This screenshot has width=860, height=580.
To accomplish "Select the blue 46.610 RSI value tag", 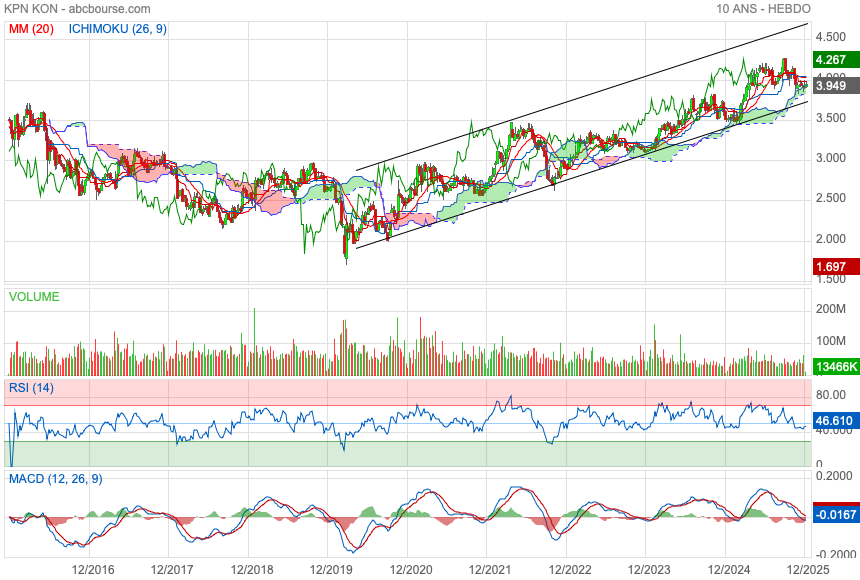I will point(834,421).
